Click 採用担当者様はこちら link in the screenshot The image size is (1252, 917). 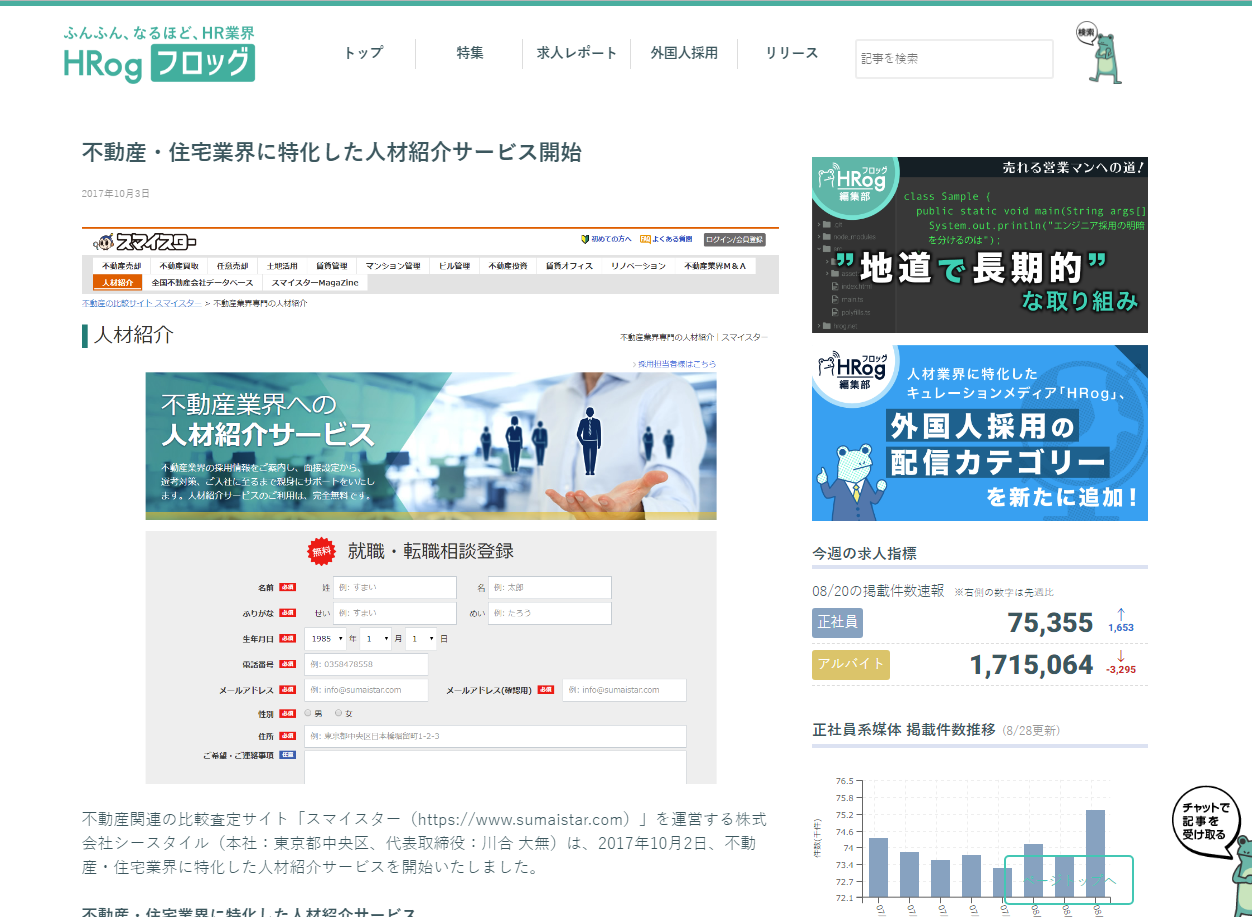[675, 364]
